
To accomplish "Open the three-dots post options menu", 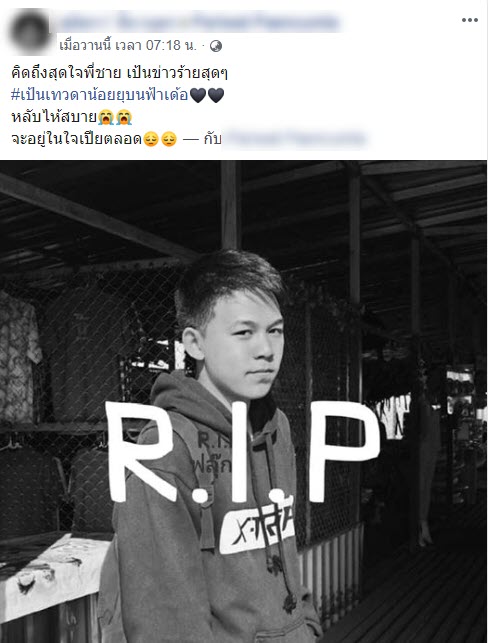I will tap(469, 20).
